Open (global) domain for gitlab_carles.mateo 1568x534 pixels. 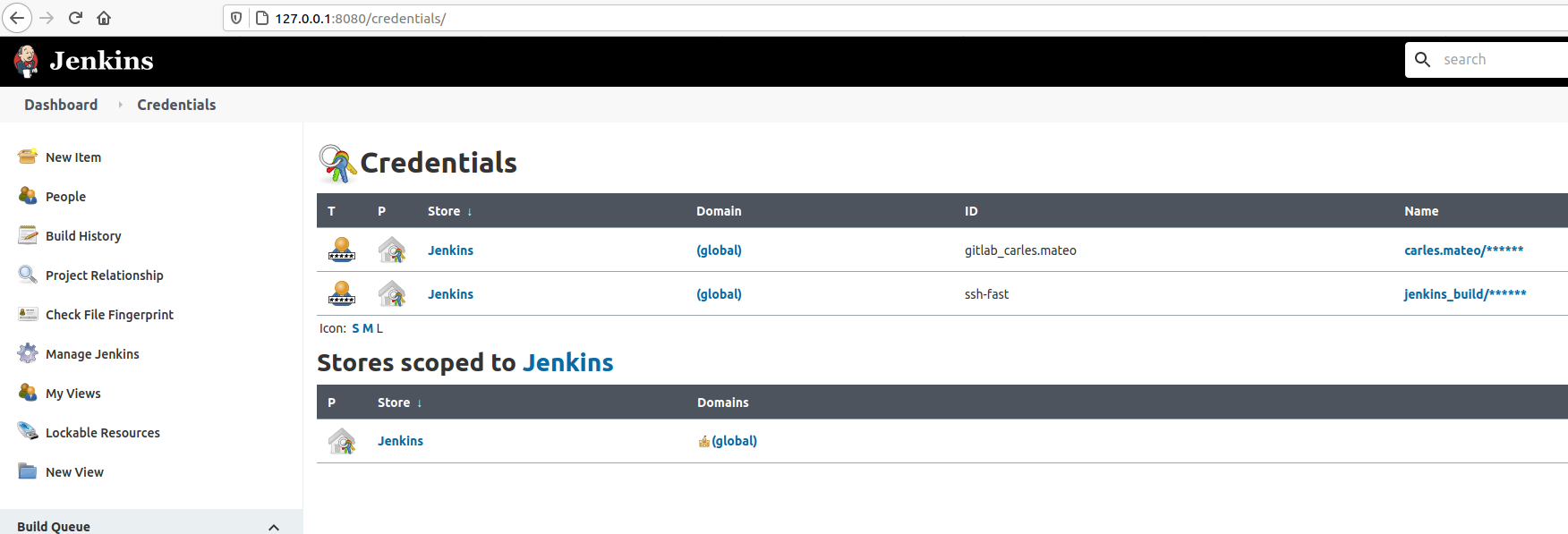719,250
